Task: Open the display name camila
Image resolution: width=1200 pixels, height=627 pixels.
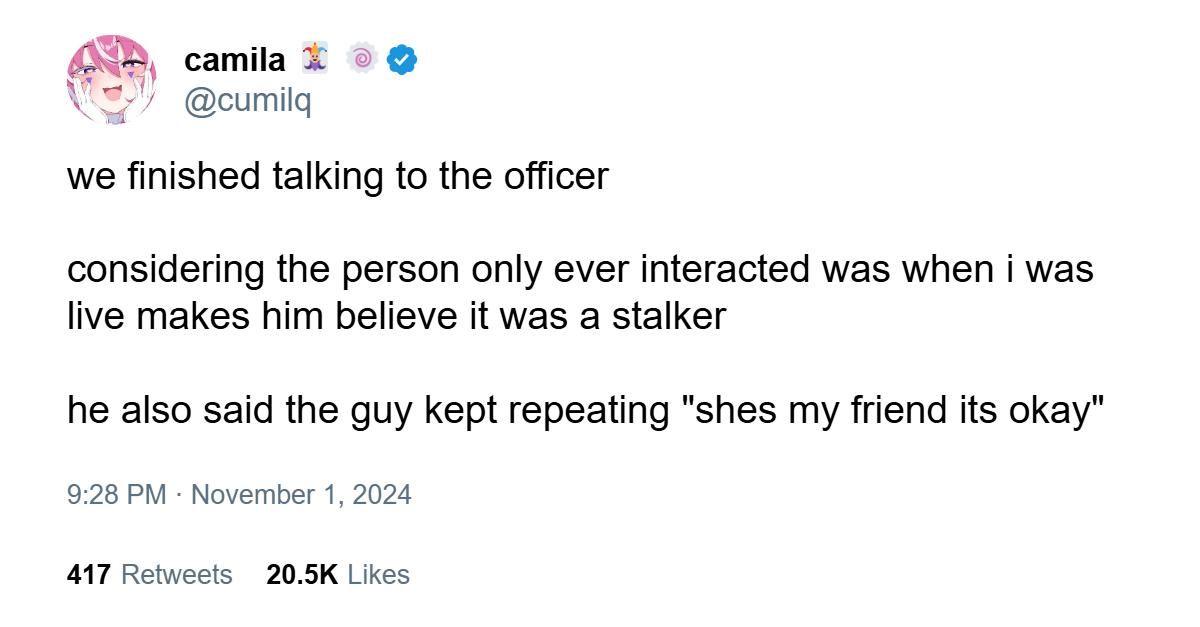Action: point(235,61)
